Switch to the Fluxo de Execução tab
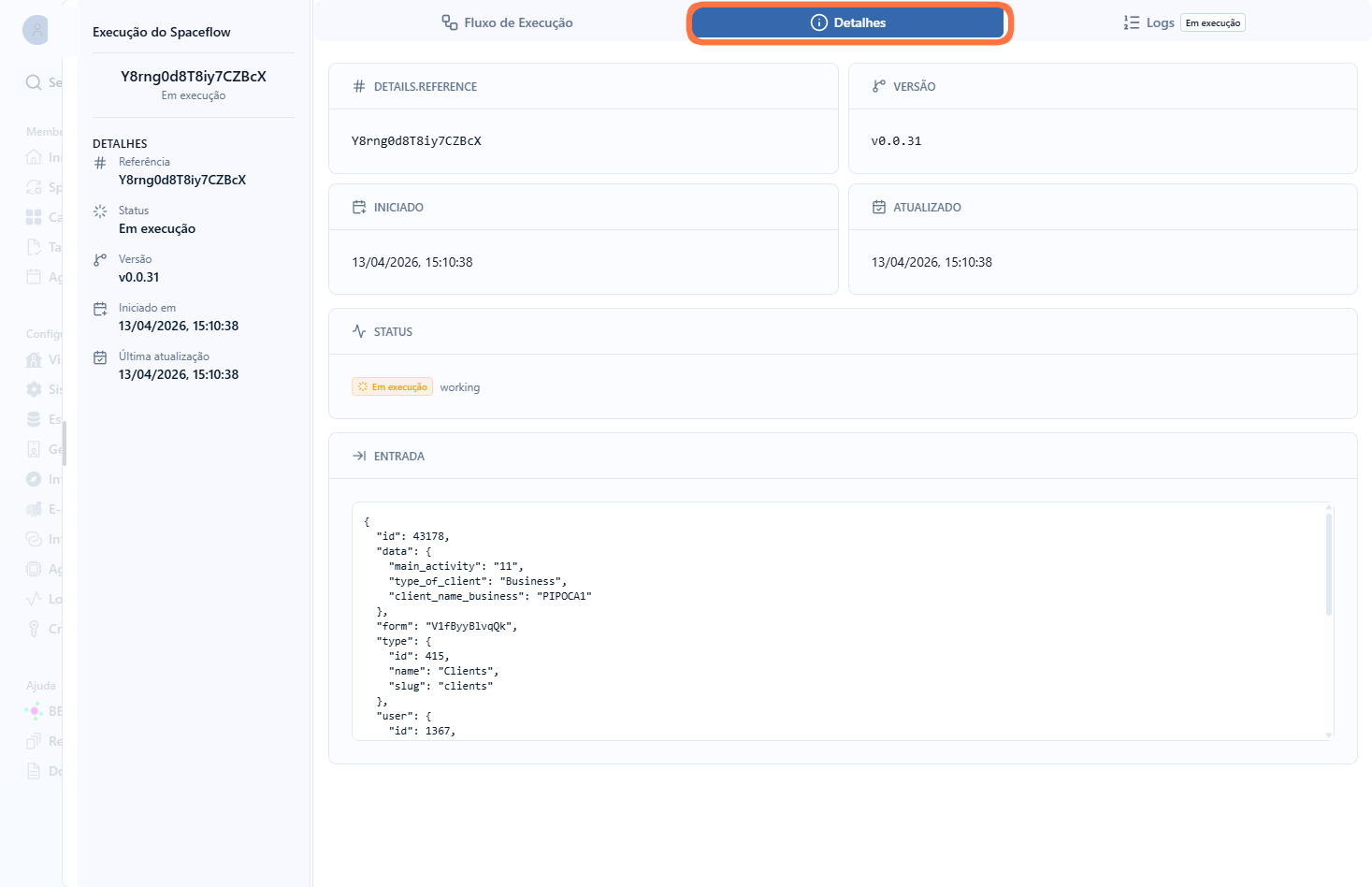 click(508, 22)
